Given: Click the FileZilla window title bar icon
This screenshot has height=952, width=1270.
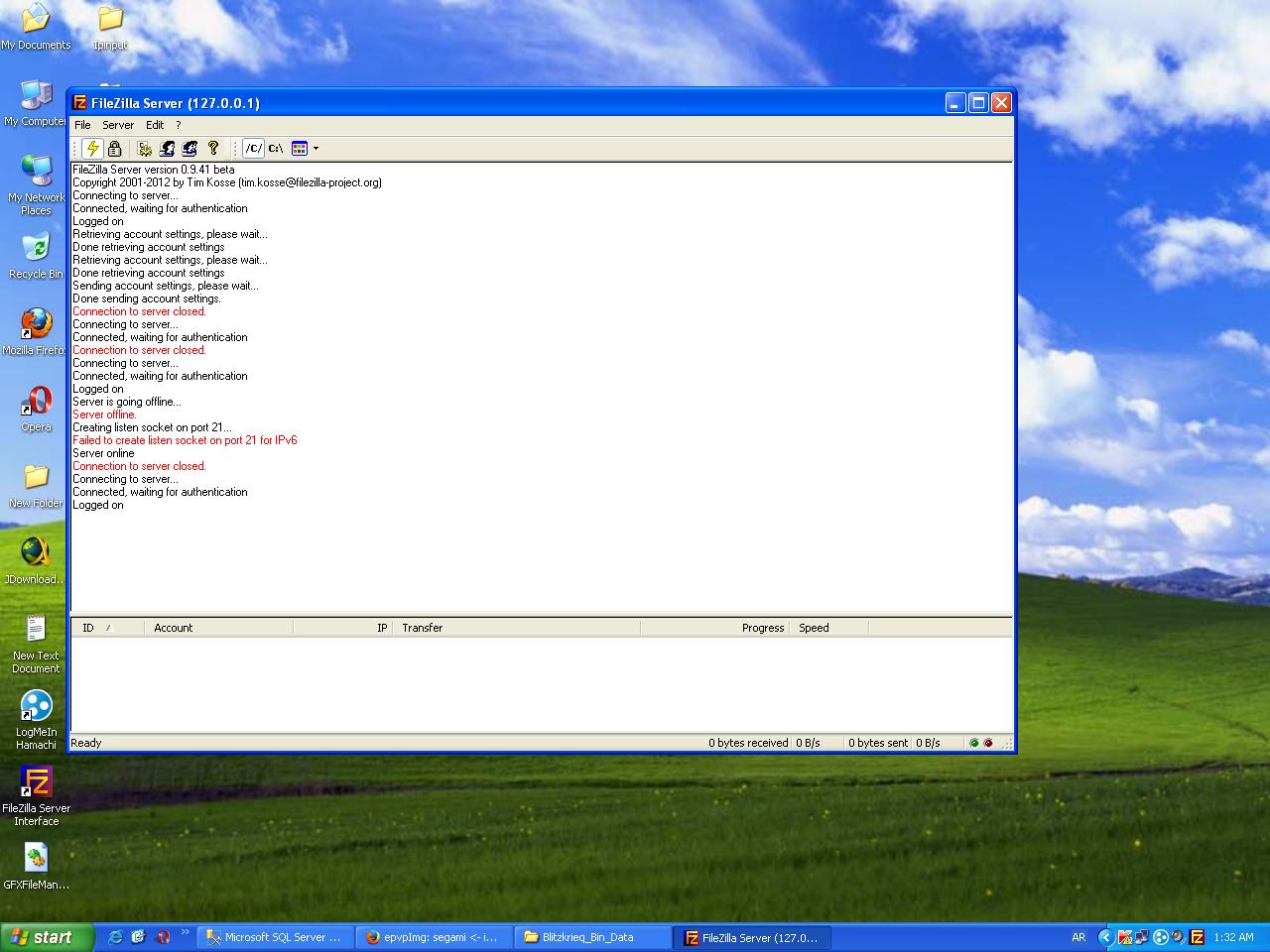Looking at the screenshot, I should (x=80, y=103).
